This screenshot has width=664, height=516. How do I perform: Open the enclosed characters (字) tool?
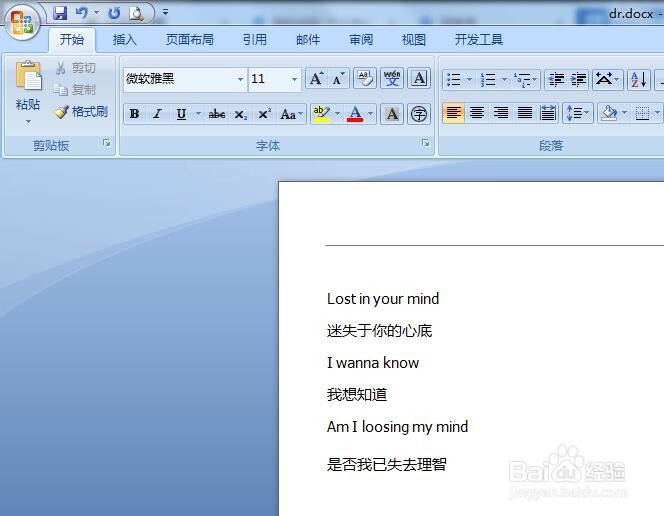point(419,114)
